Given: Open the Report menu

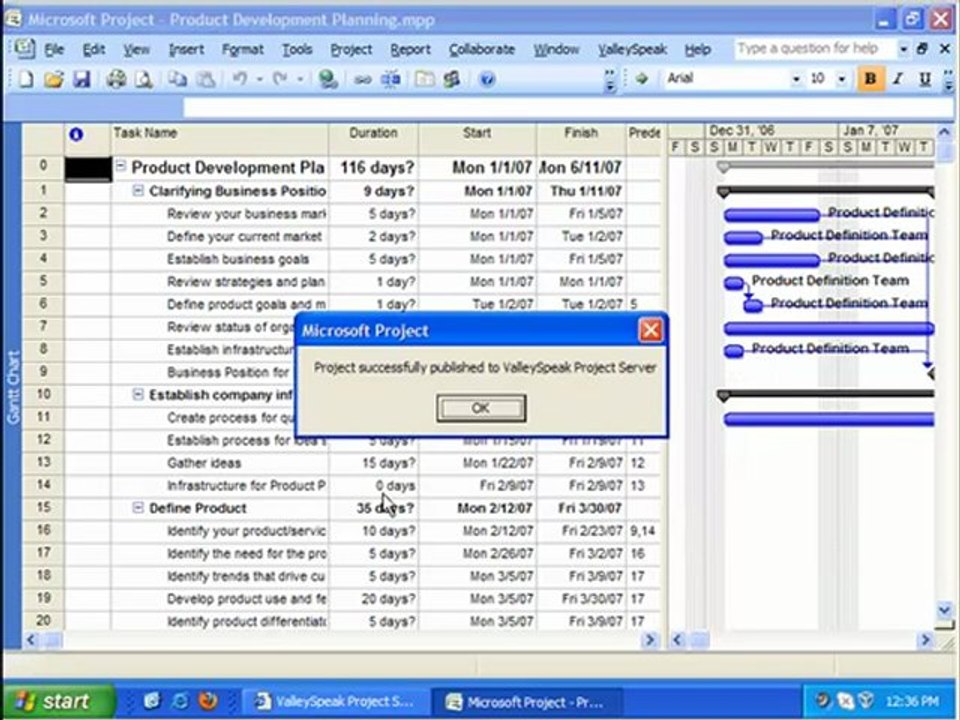Looking at the screenshot, I should pyautogui.click(x=410, y=50).
